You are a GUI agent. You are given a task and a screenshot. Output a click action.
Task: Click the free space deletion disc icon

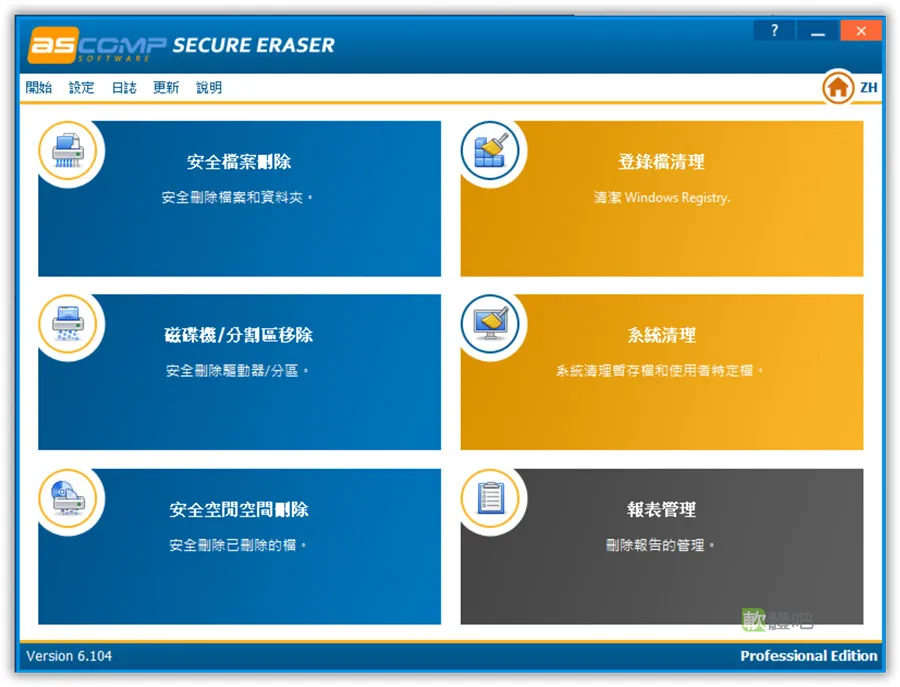(68, 498)
